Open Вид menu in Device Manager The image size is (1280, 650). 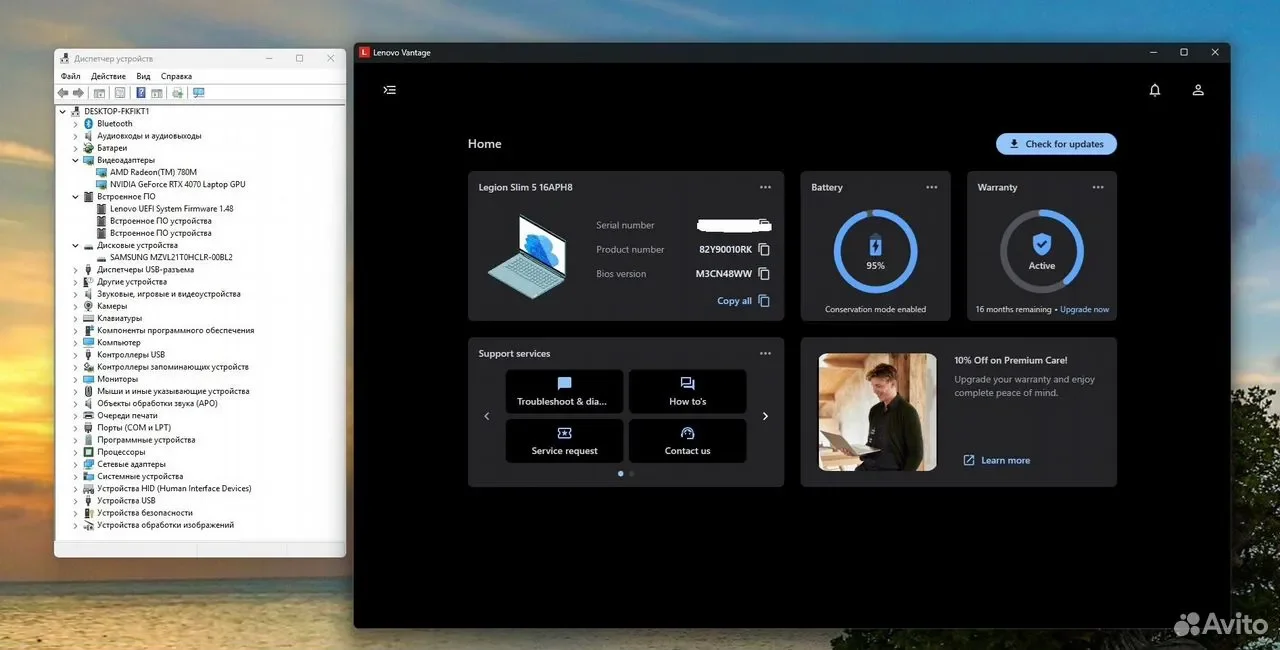143,76
